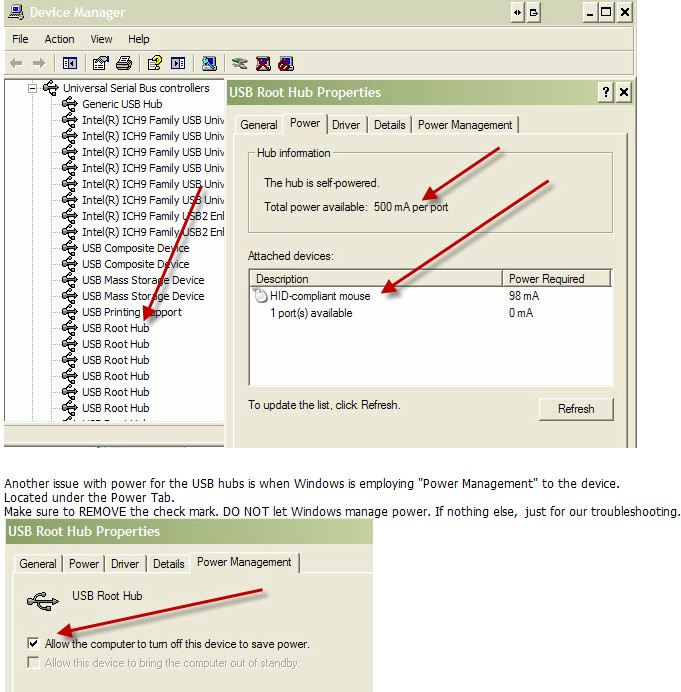Click the Description column header
This screenshot has width=681, height=692.
[376, 278]
